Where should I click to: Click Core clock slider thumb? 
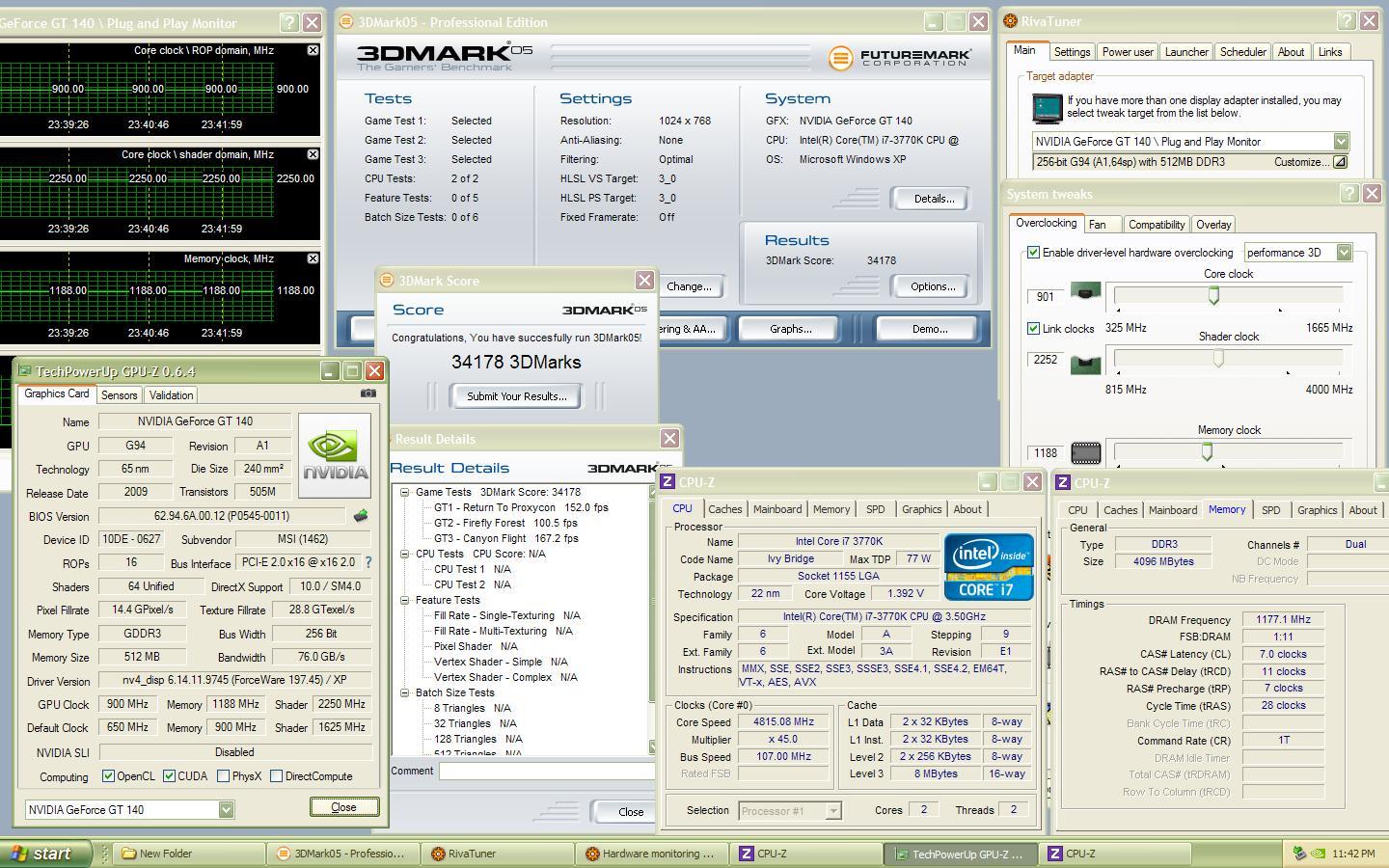(x=1213, y=296)
